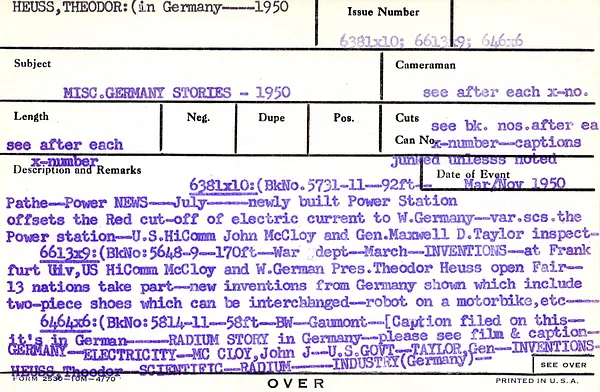Viewport: 600px width, 392px height.
Task: Click the SEE OVER box
Action: [563, 365]
